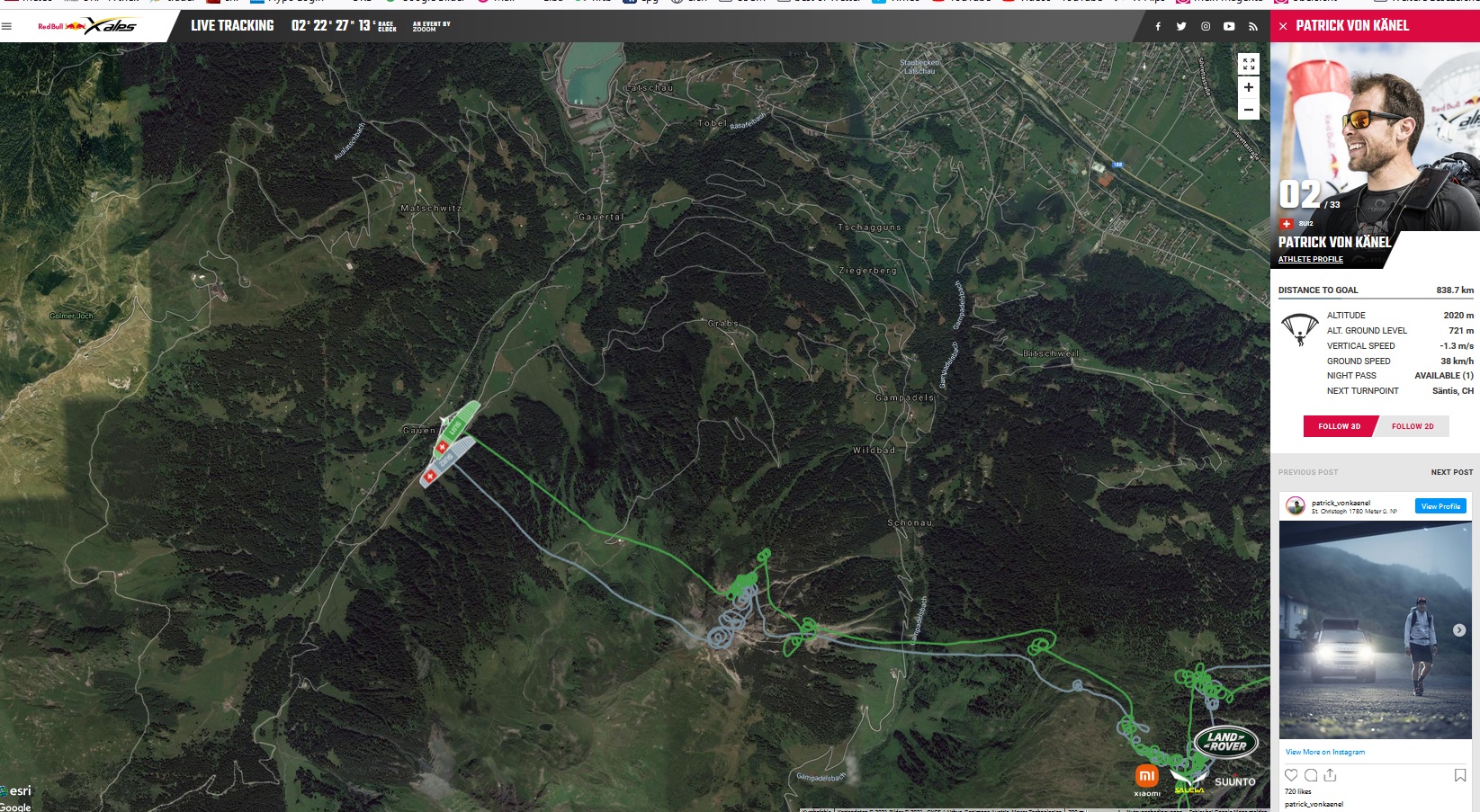The height and width of the screenshot is (812, 1480).
Task: Click the paraglider status icon
Action: click(1299, 329)
